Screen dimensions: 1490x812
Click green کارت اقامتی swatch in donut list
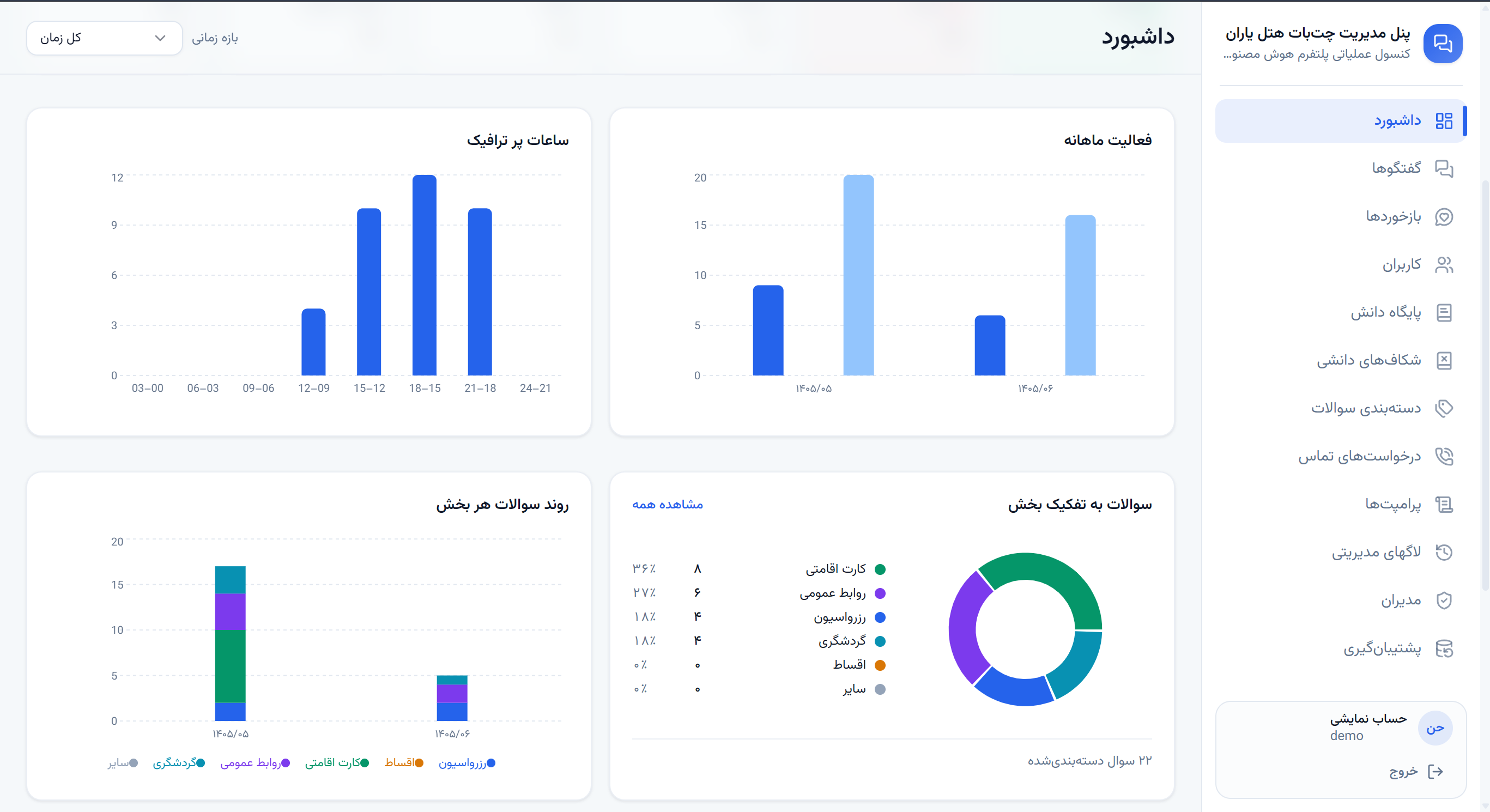[x=880, y=569]
